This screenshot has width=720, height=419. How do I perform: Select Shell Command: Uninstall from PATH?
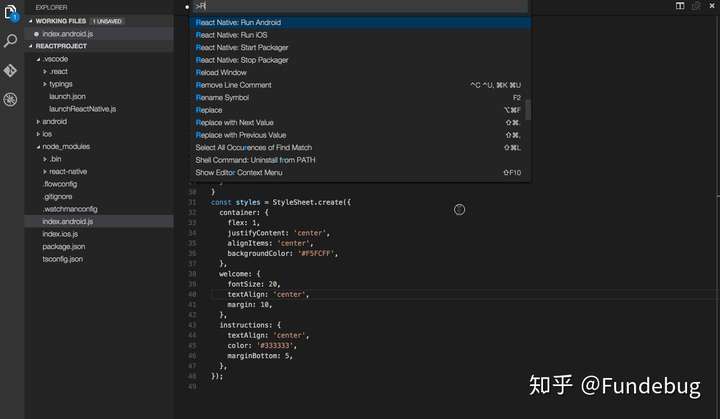point(360,160)
